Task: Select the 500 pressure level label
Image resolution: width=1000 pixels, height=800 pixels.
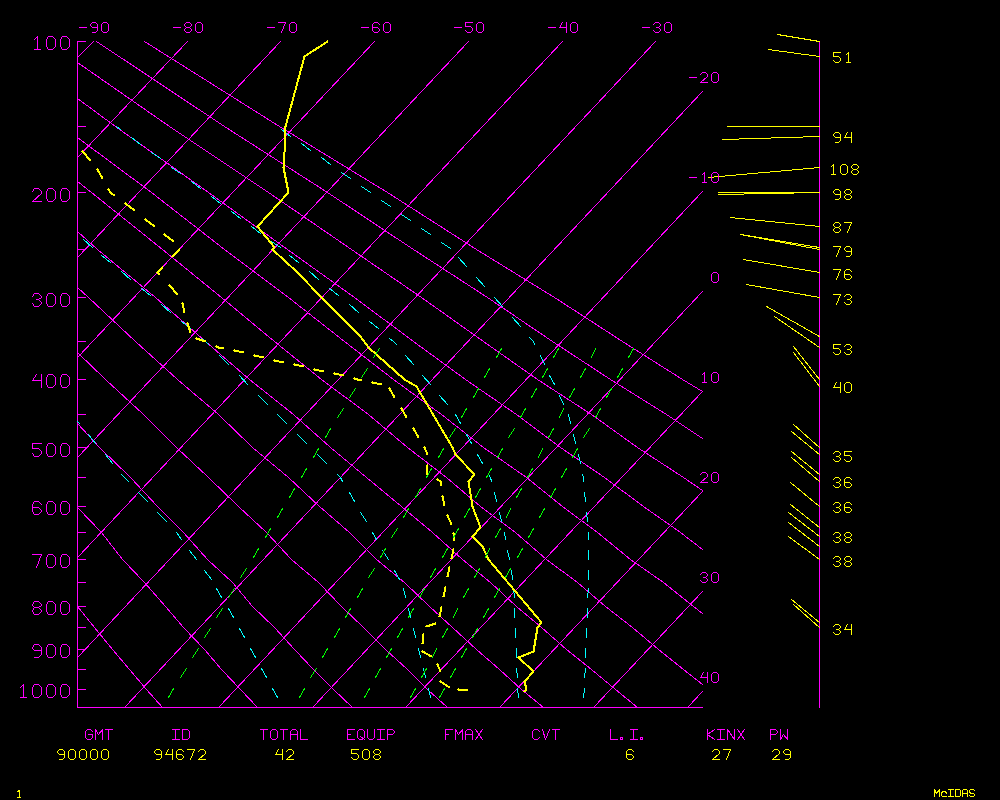Action: (48, 450)
